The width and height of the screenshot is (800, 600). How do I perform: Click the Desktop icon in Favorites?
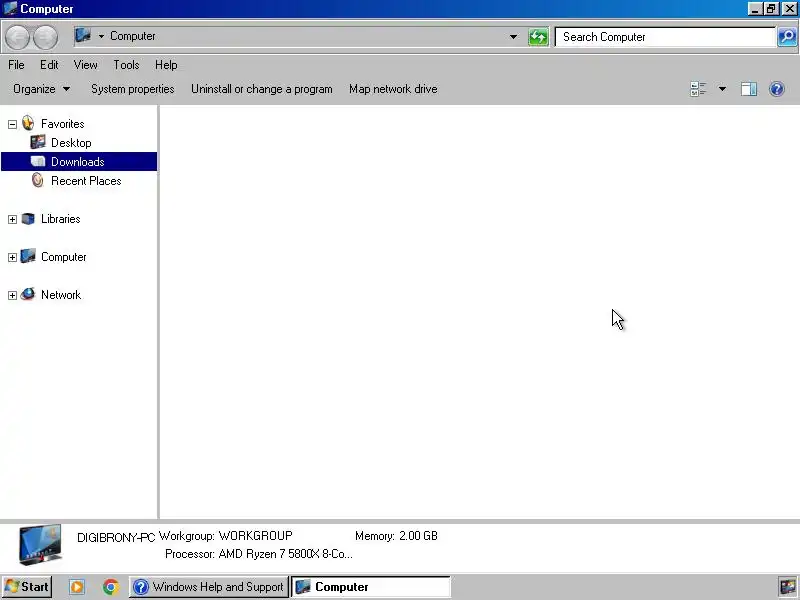click(x=38, y=142)
